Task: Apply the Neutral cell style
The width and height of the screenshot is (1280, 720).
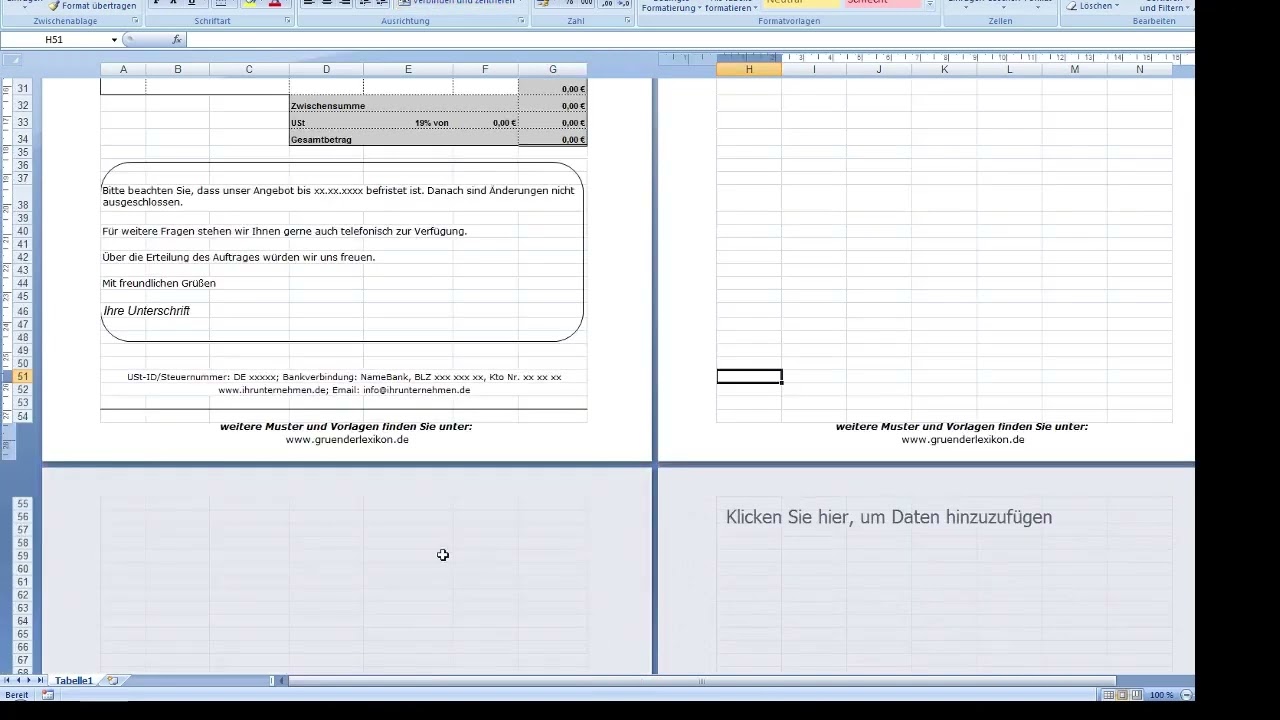Action: (801, 3)
